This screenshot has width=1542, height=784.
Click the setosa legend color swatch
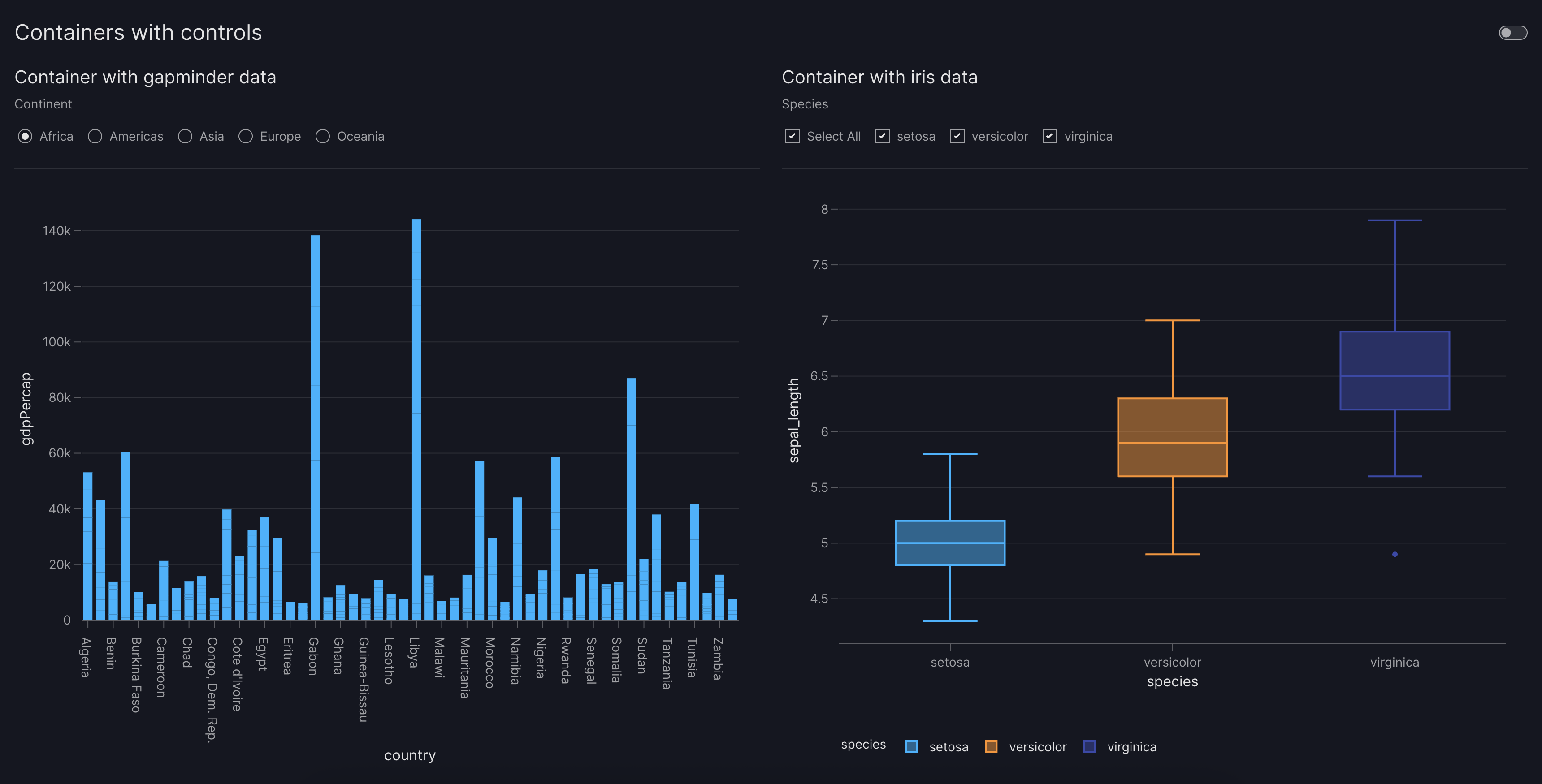911,746
